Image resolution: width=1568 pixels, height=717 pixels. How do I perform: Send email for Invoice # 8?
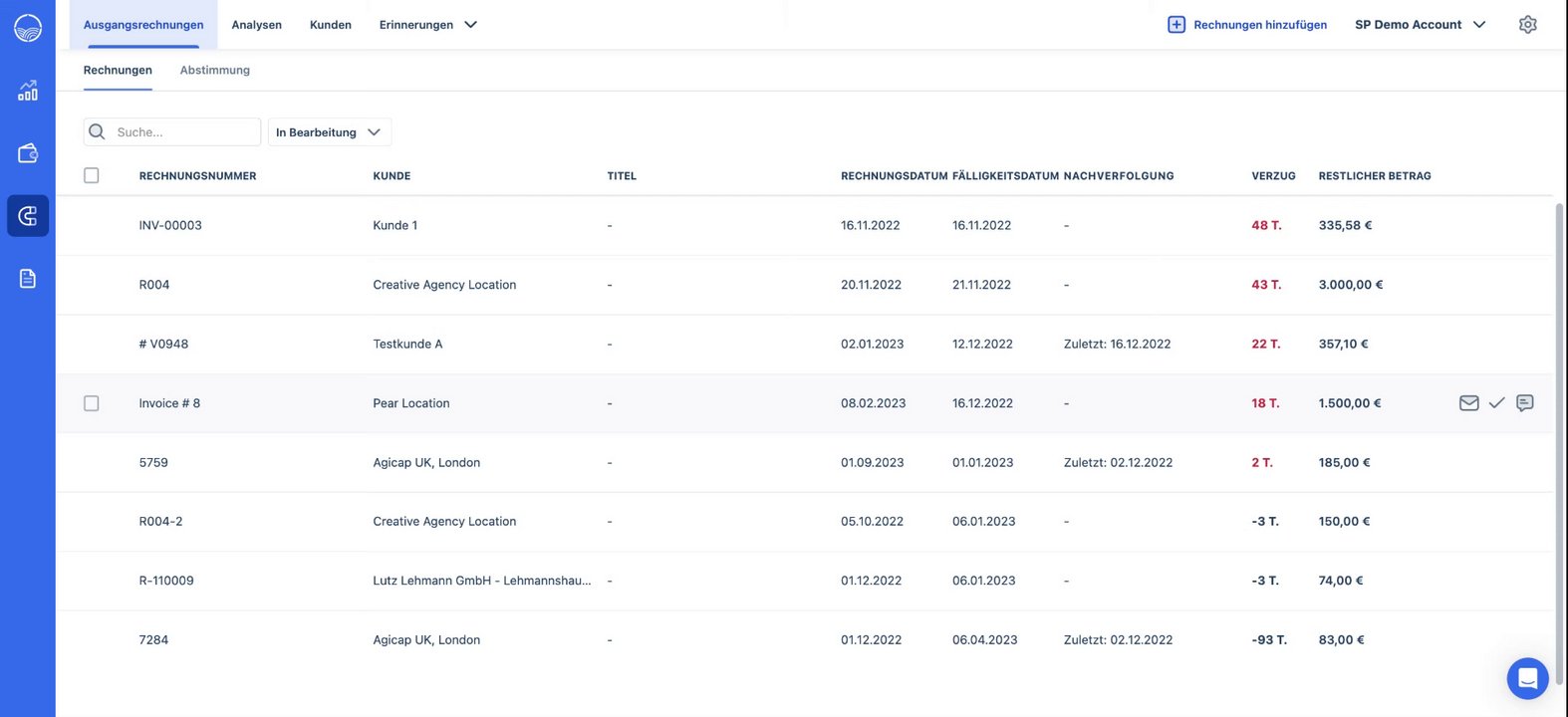1468,403
